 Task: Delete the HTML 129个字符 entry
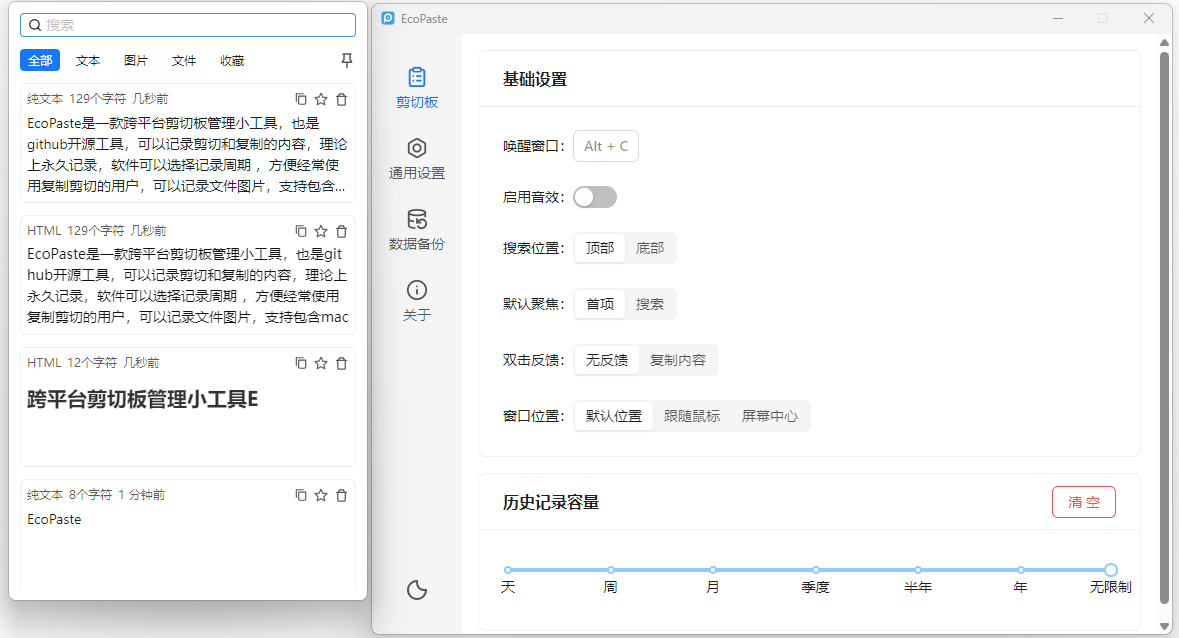click(341, 231)
